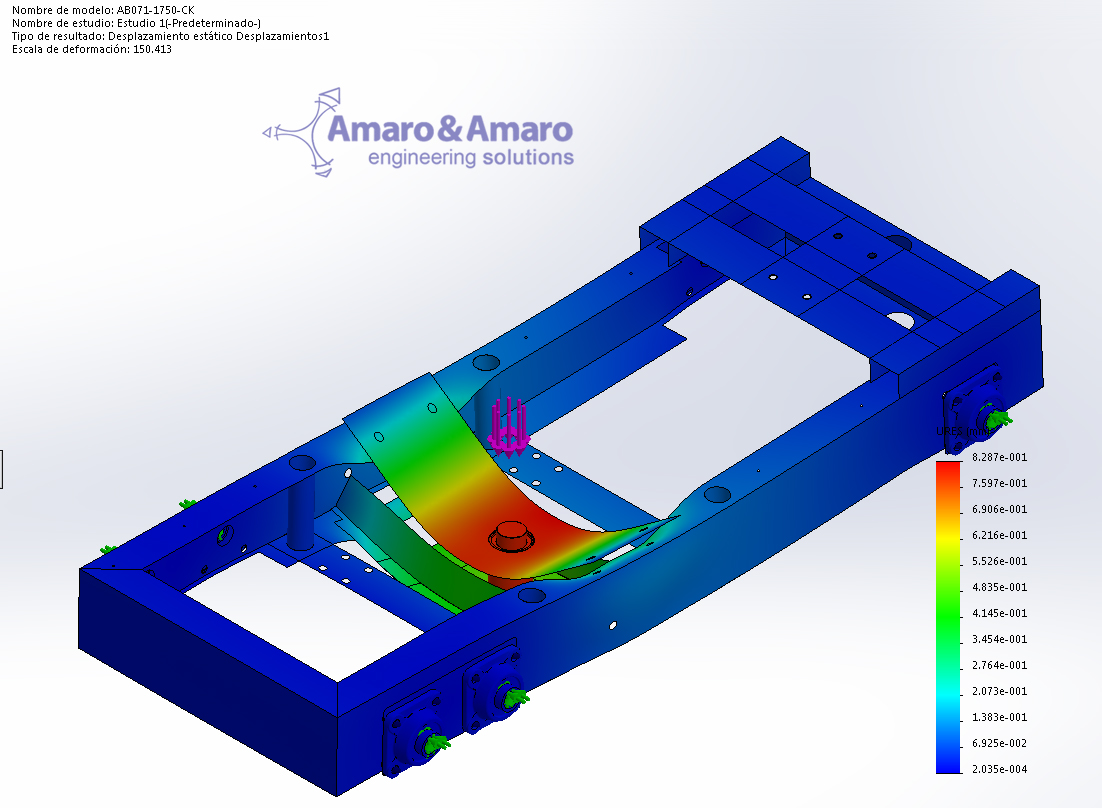The image size is (1102, 808).
Task: Click the magenta force arrows on the frame
Action: click(508, 426)
